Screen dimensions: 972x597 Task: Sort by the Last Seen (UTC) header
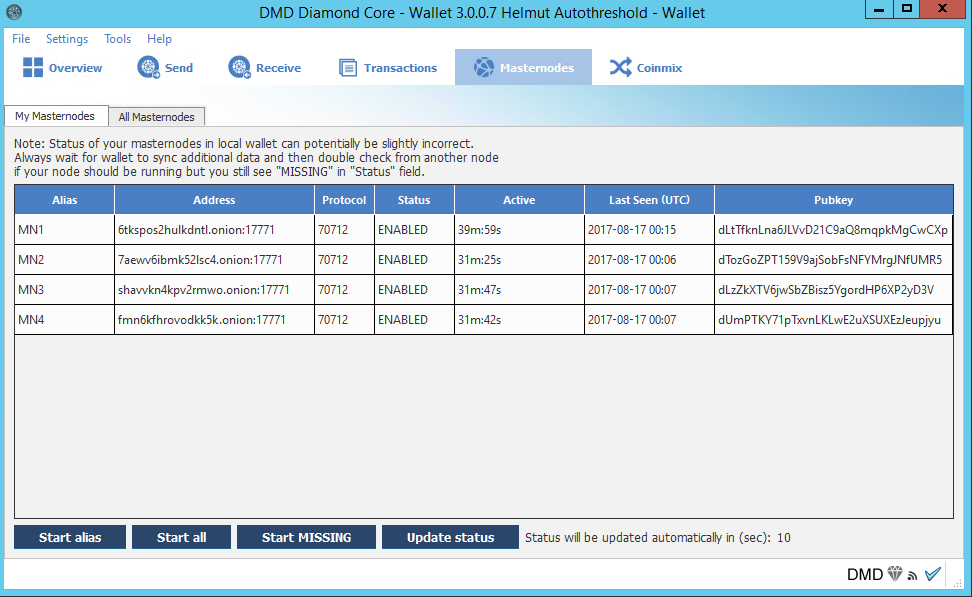[649, 200]
